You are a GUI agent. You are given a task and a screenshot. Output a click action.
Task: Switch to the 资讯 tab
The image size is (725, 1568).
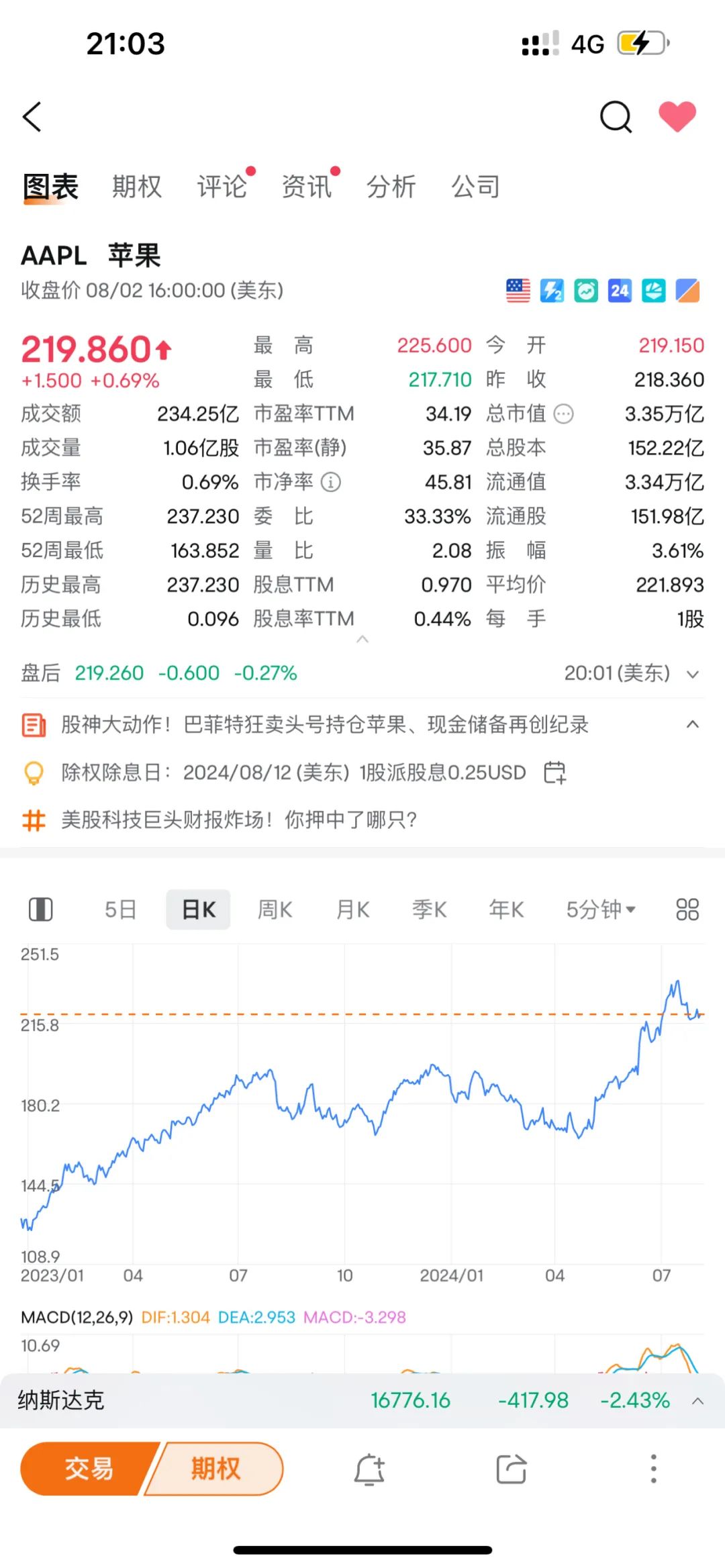[306, 187]
